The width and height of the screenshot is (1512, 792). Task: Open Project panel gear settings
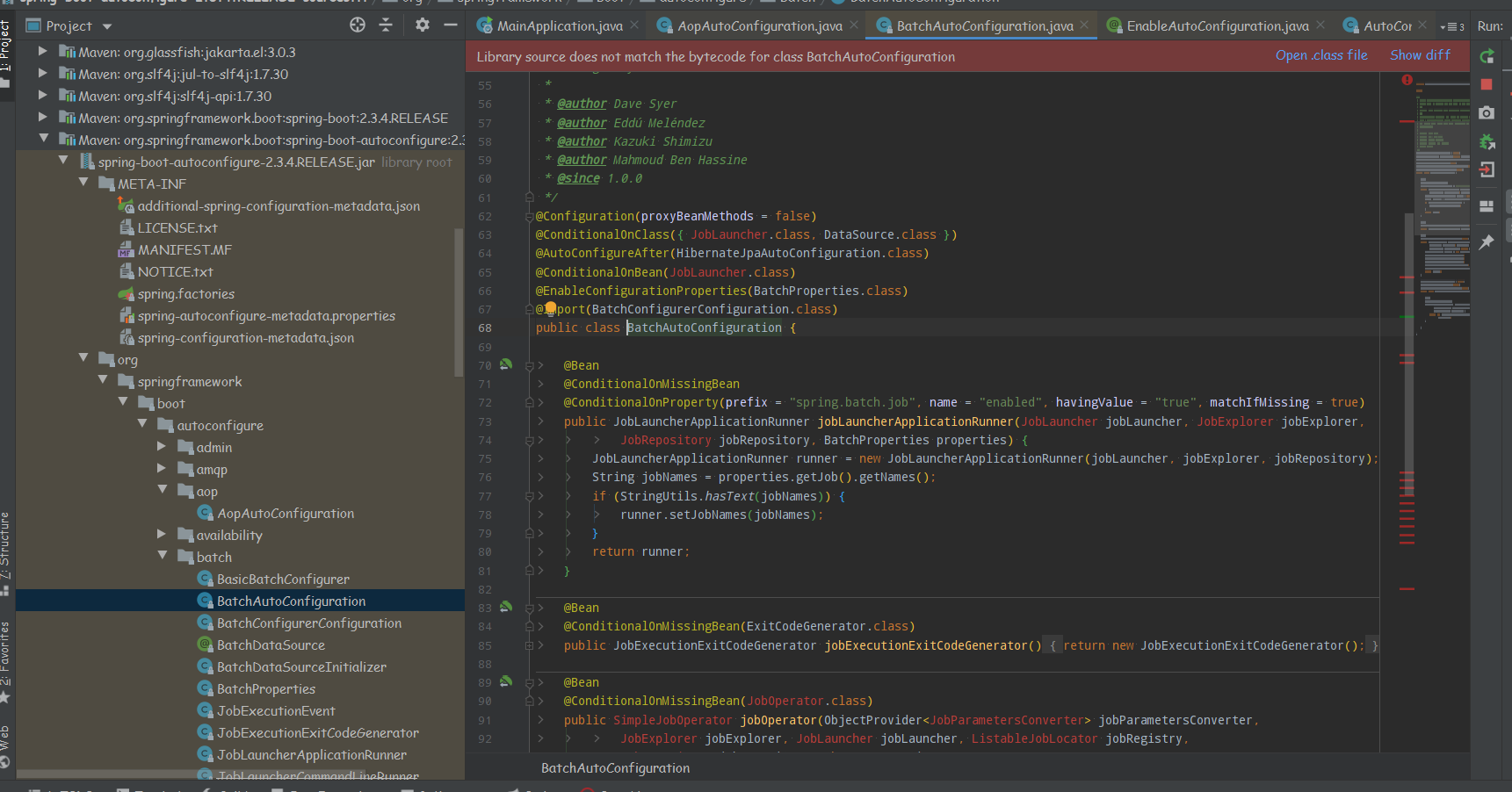[x=423, y=25]
